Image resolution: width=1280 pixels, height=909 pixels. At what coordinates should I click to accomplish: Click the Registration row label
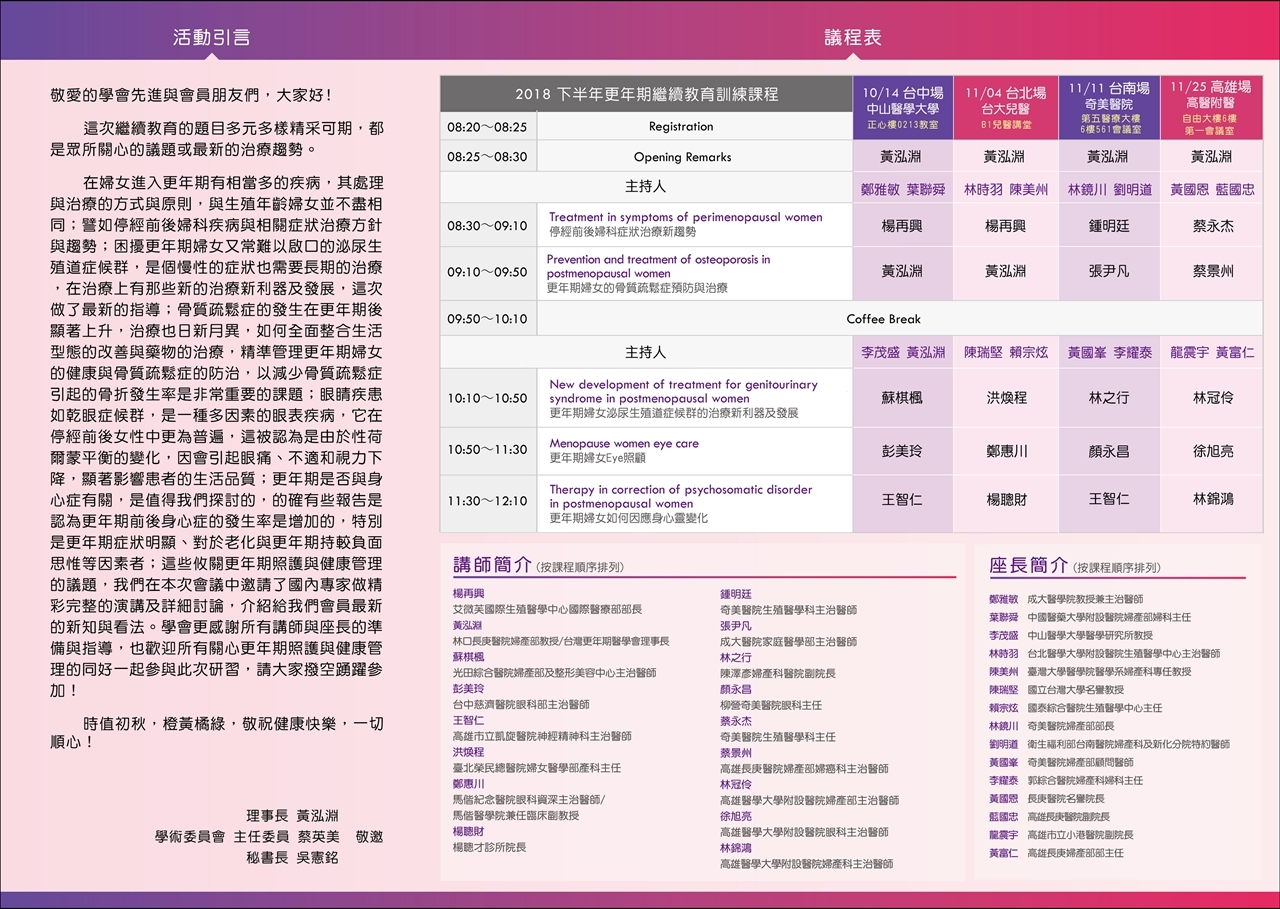point(681,127)
